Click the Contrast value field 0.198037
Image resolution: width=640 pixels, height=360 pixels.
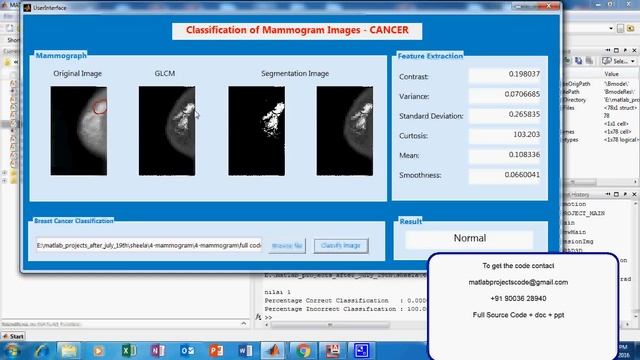[x=504, y=74]
